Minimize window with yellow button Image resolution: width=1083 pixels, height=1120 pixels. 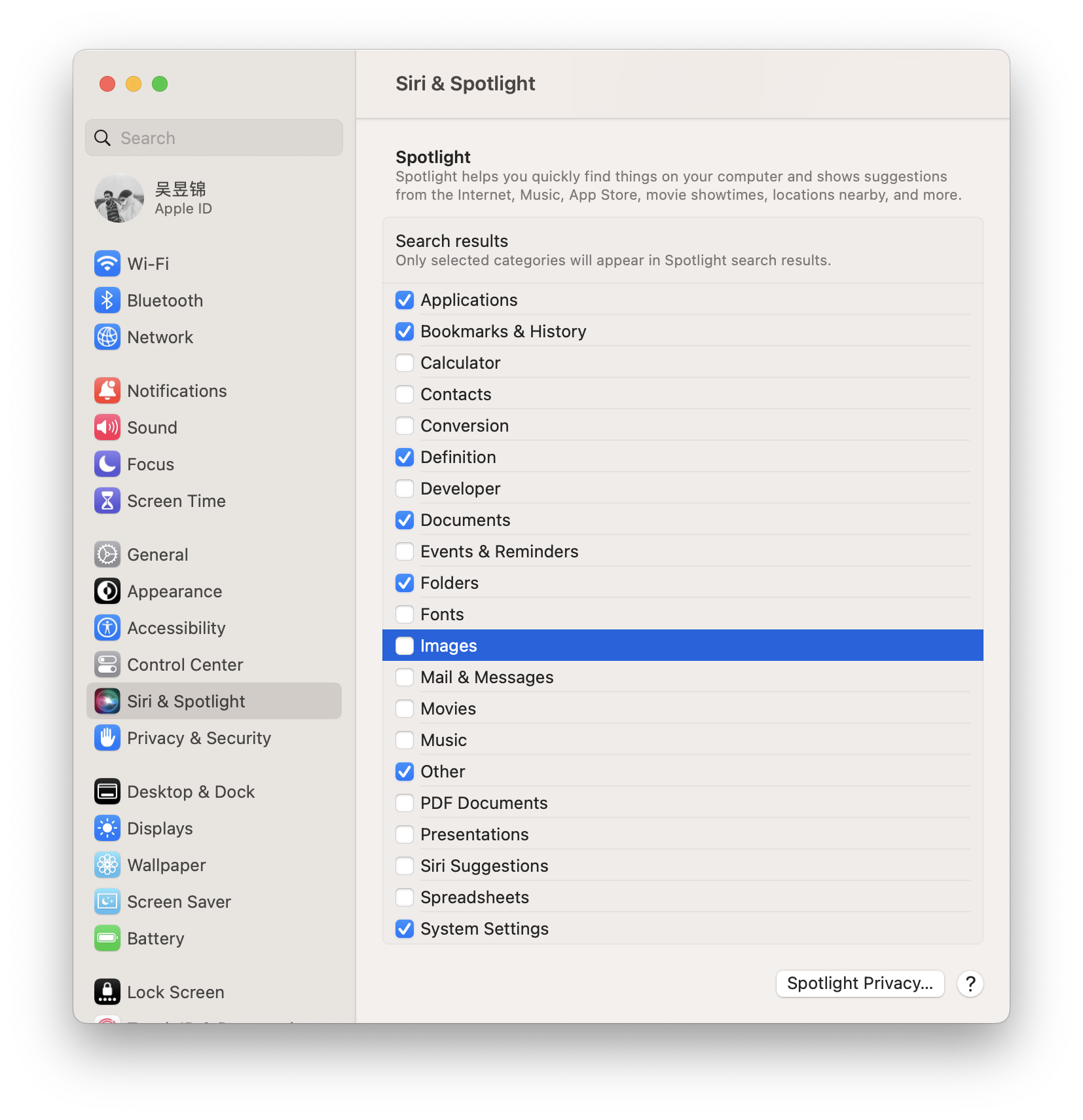tap(134, 84)
